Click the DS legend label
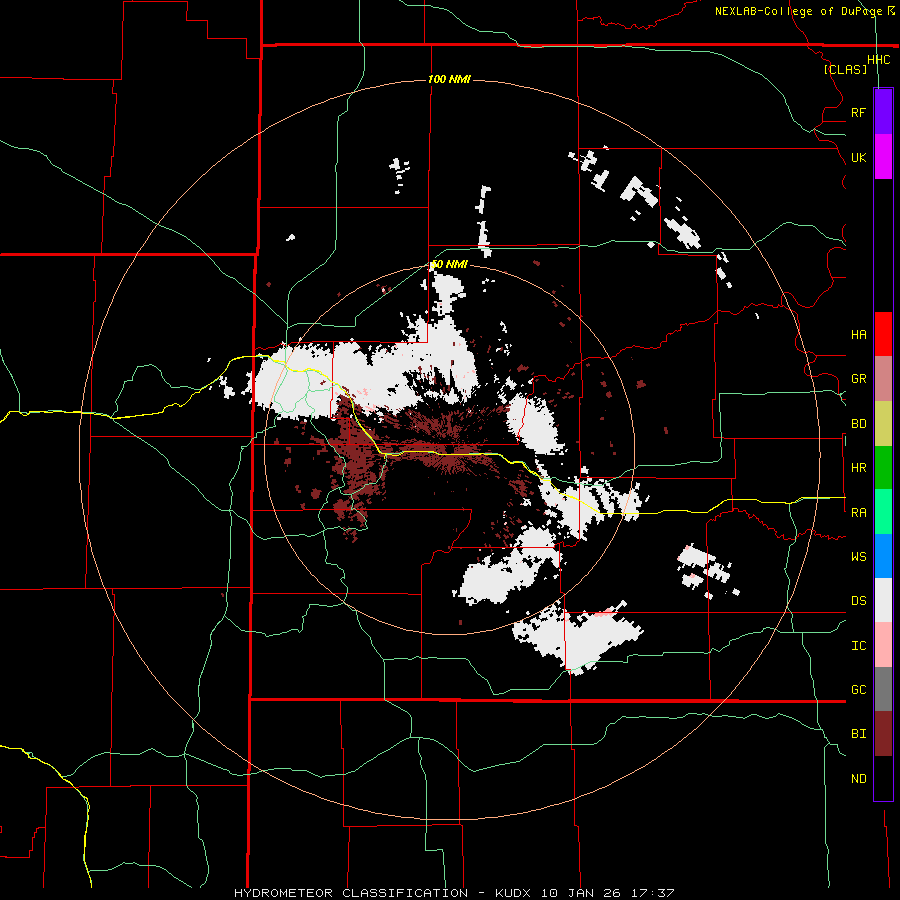This screenshot has width=900, height=900. click(858, 601)
